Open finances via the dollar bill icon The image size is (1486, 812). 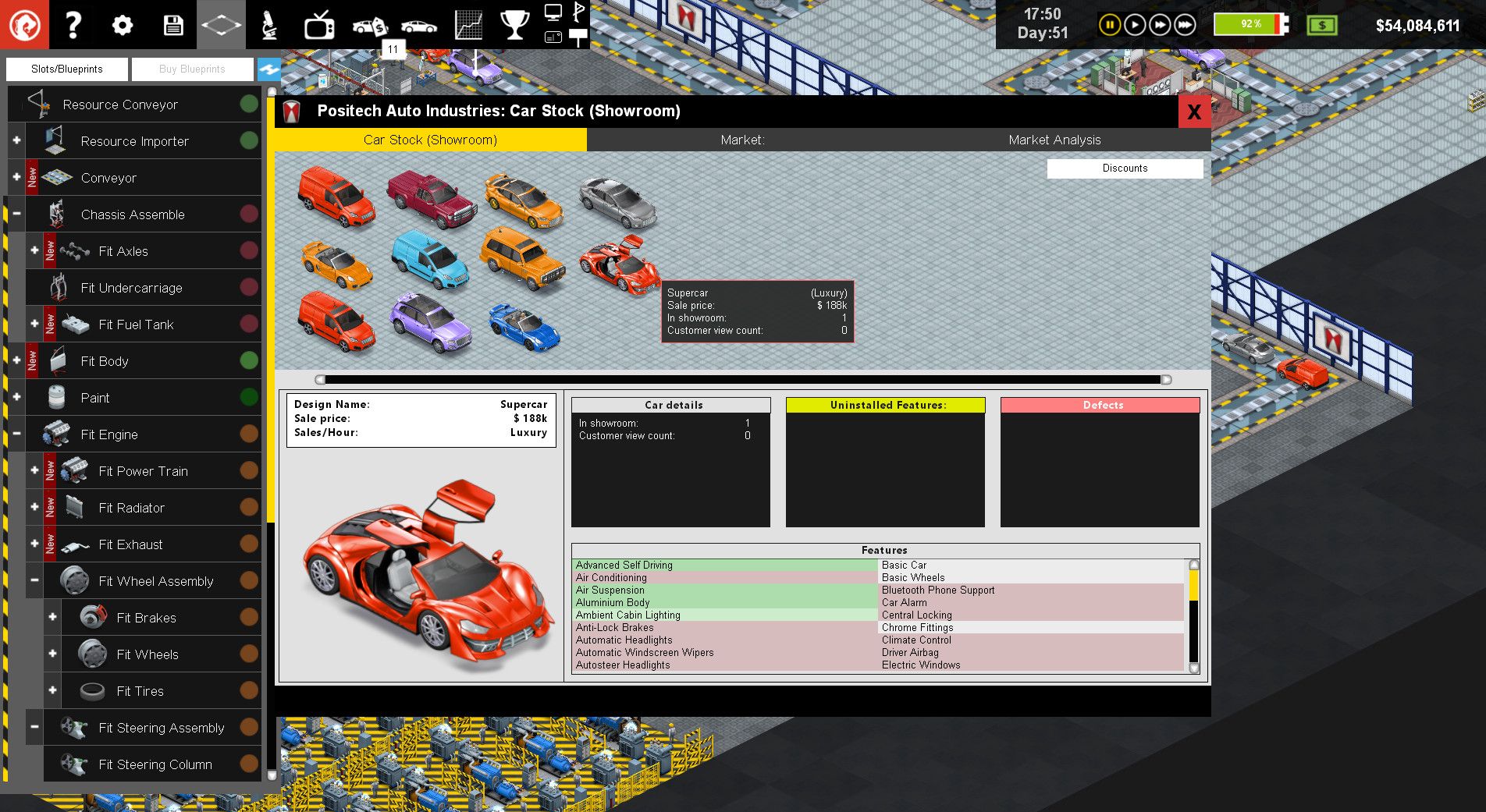tap(1321, 25)
